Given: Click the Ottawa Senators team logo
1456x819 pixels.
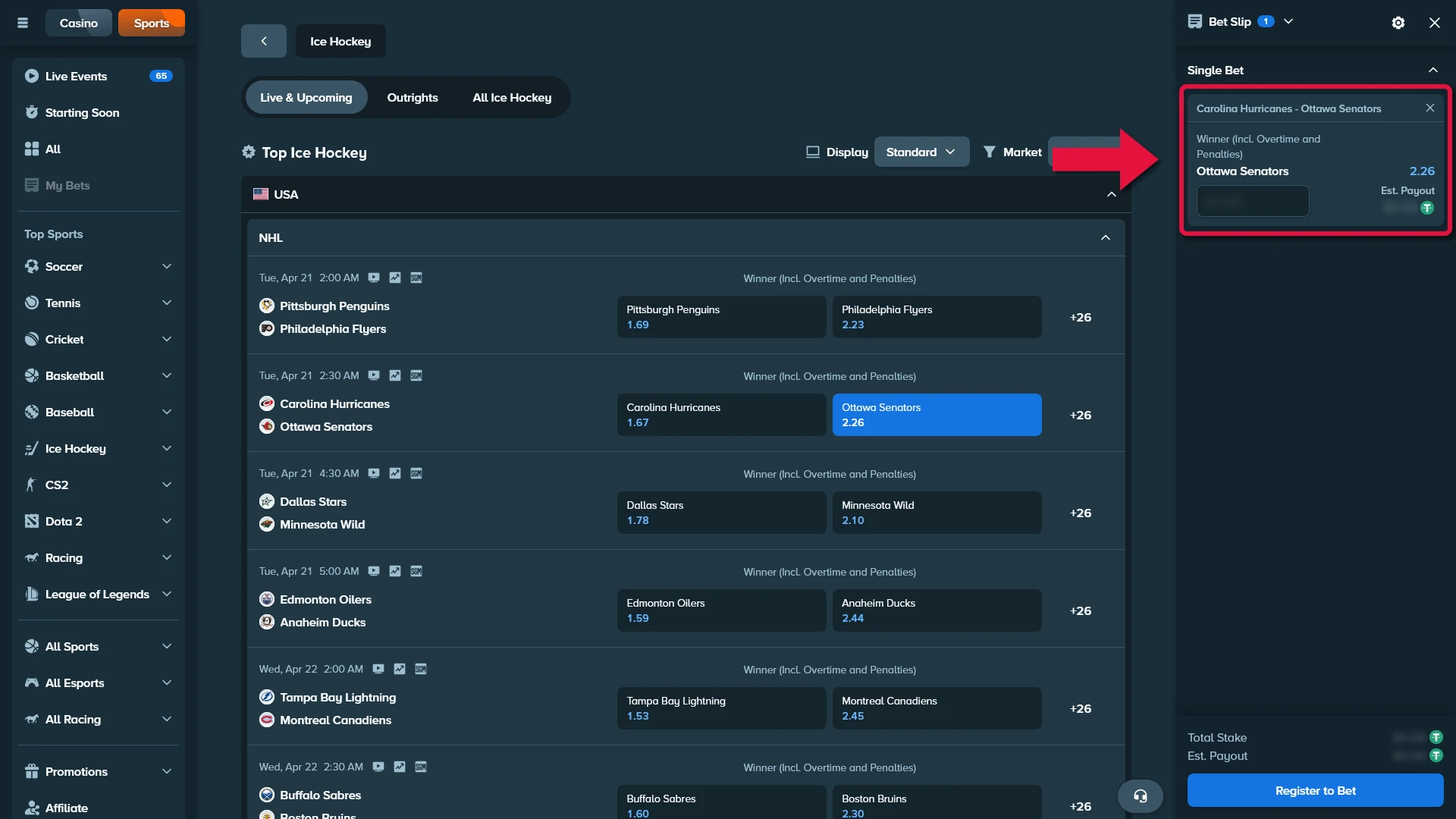Looking at the screenshot, I should pos(267,426).
